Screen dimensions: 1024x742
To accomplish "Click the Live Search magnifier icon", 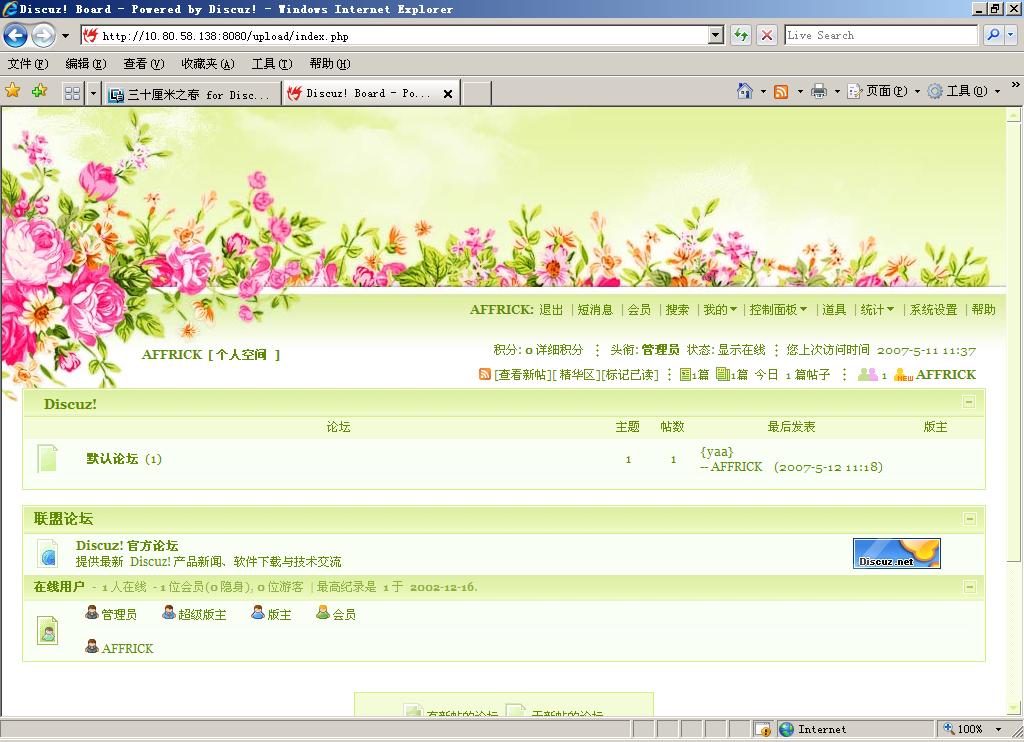I will (993, 35).
